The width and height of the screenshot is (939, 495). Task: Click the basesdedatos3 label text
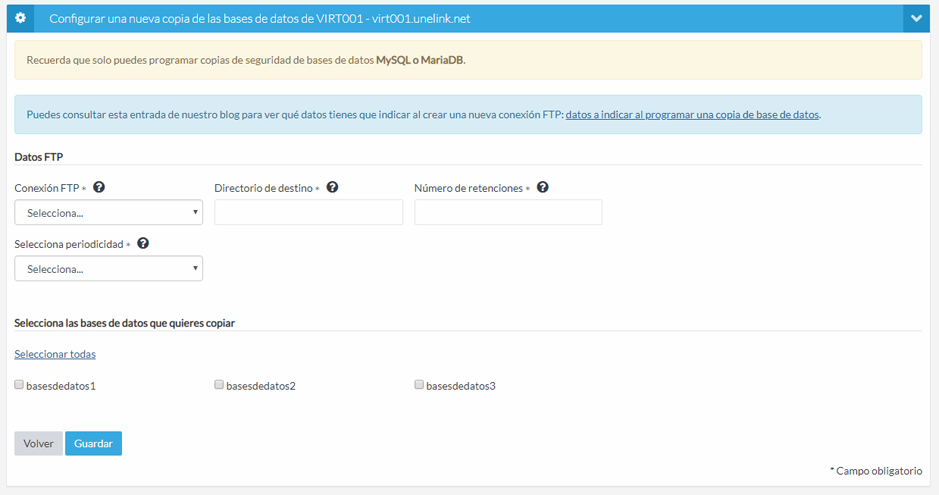coord(461,386)
